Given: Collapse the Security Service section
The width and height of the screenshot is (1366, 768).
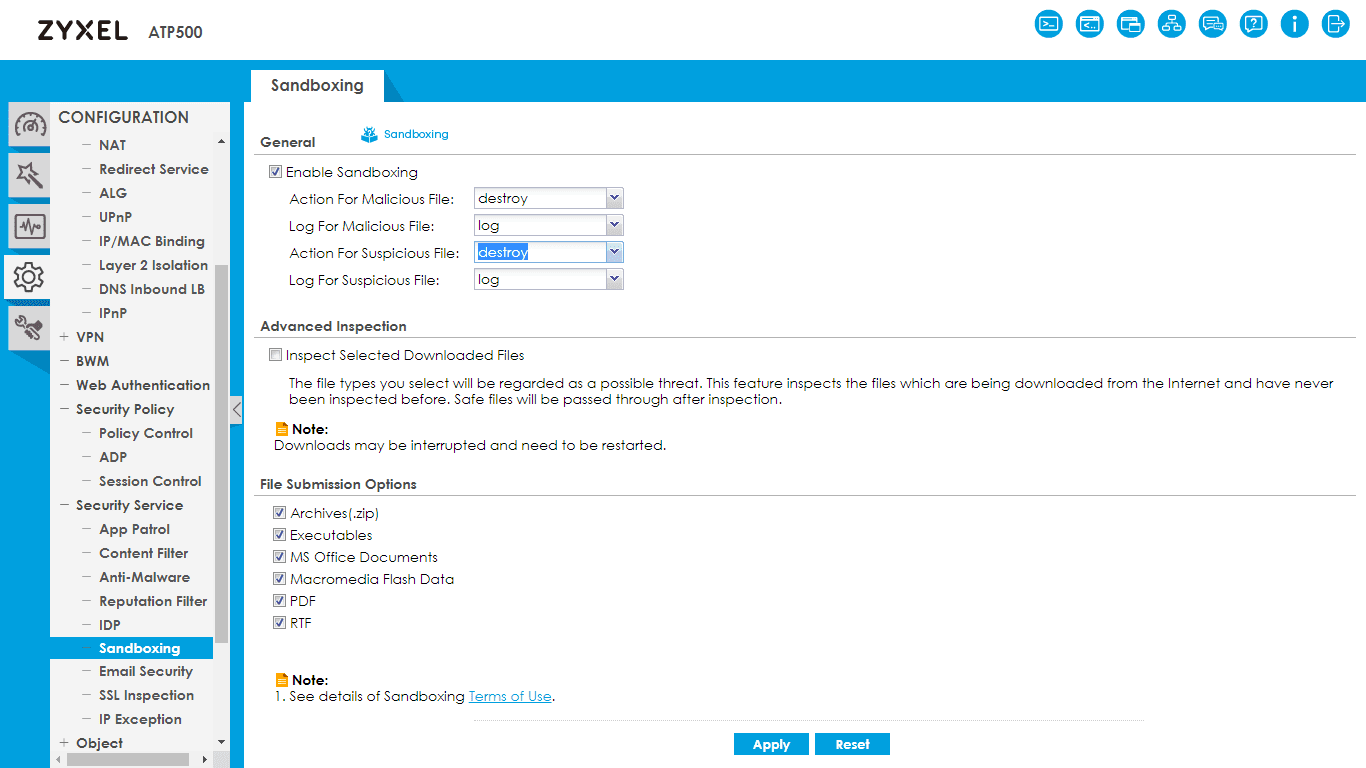Looking at the screenshot, I should (x=64, y=505).
